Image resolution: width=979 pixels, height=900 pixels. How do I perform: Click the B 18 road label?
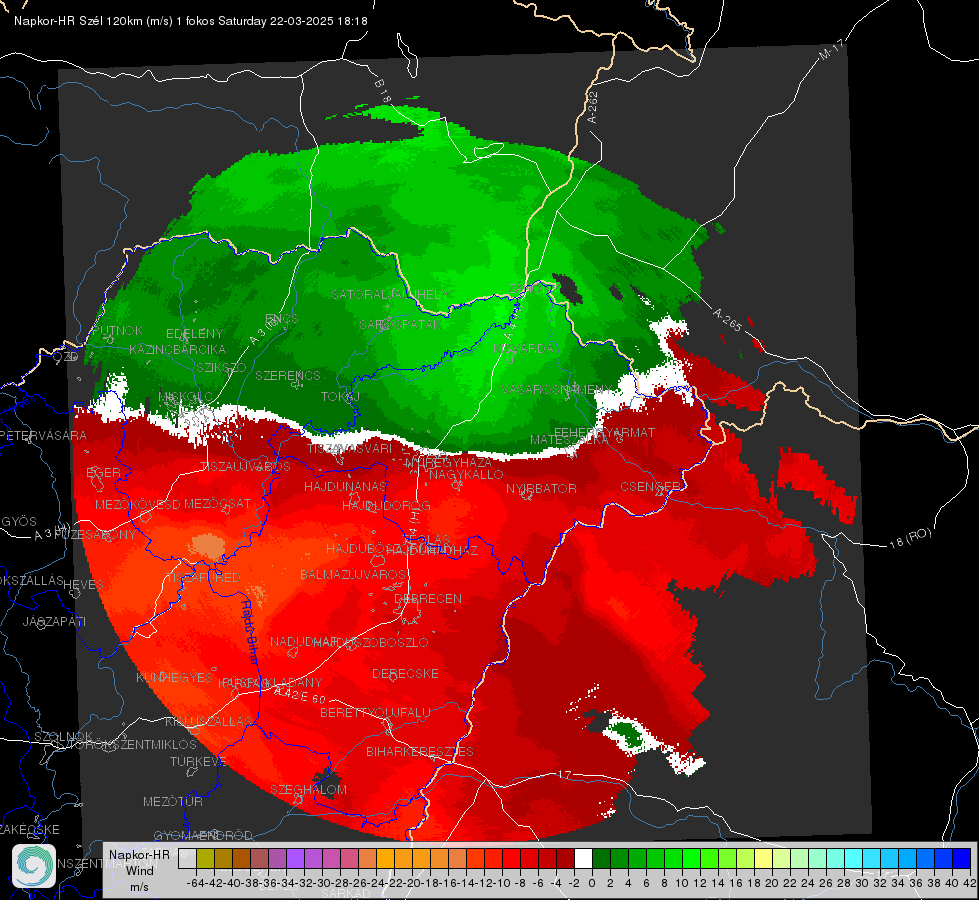[x=383, y=91]
